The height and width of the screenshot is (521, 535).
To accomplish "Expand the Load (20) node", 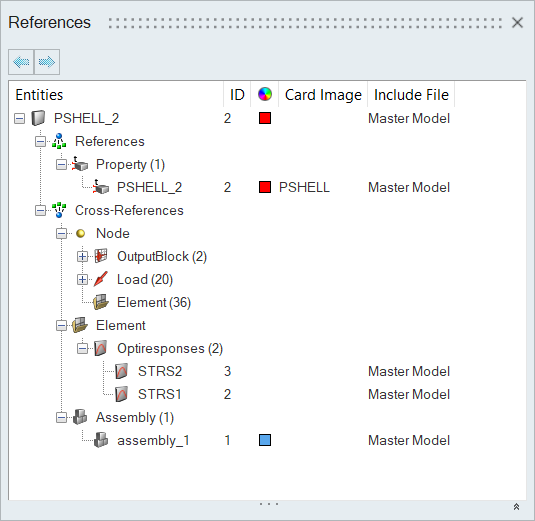I will 82,279.
